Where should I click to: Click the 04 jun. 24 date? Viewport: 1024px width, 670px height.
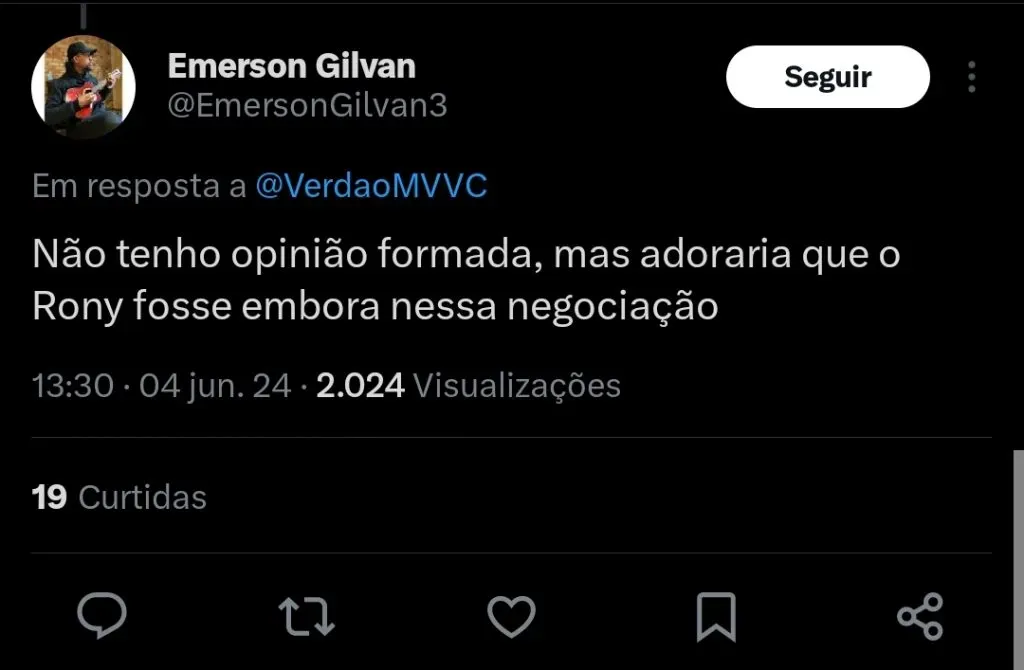pos(215,385)
